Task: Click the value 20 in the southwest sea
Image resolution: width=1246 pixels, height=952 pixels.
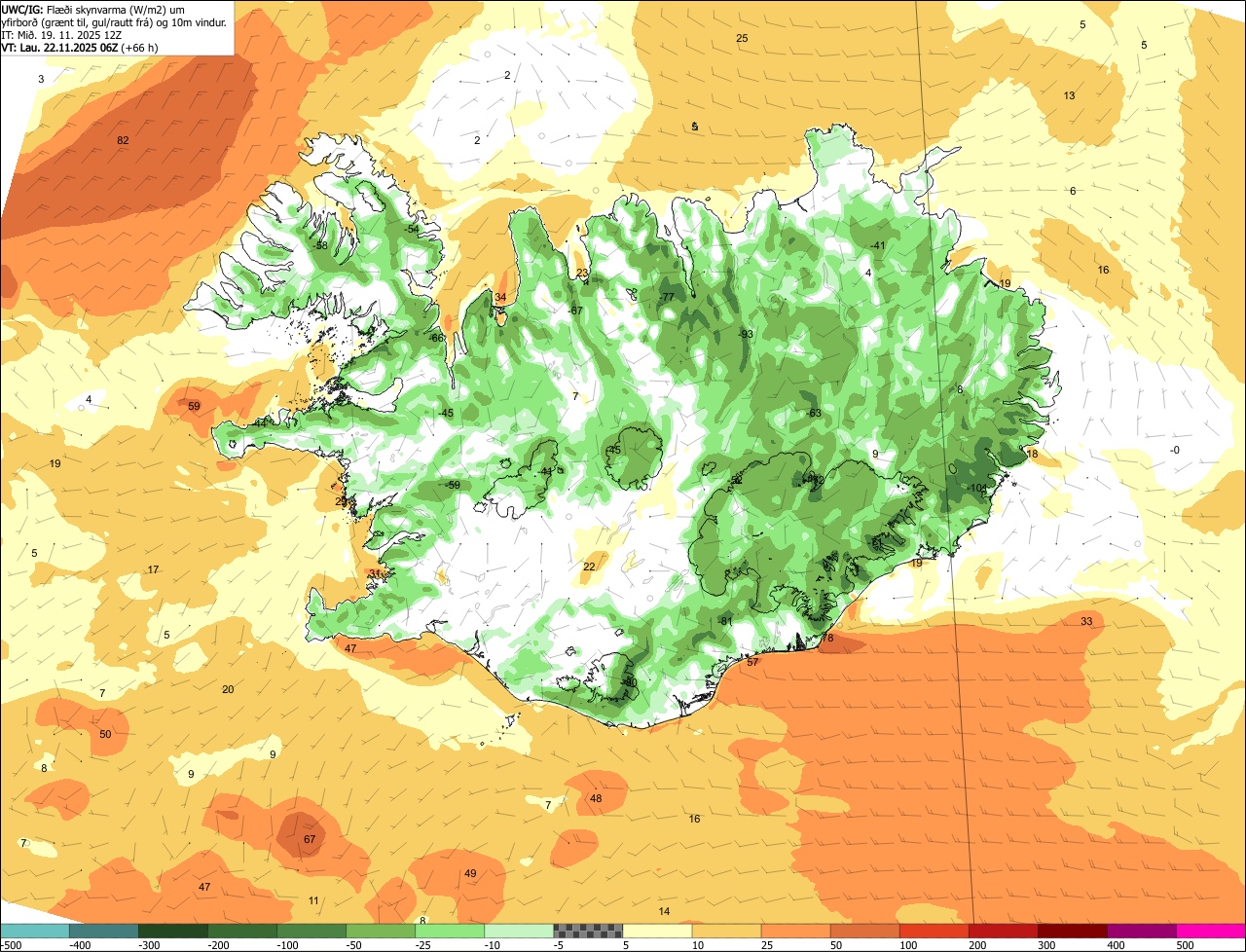Action: pyautogui.click(x=228, y=689)
